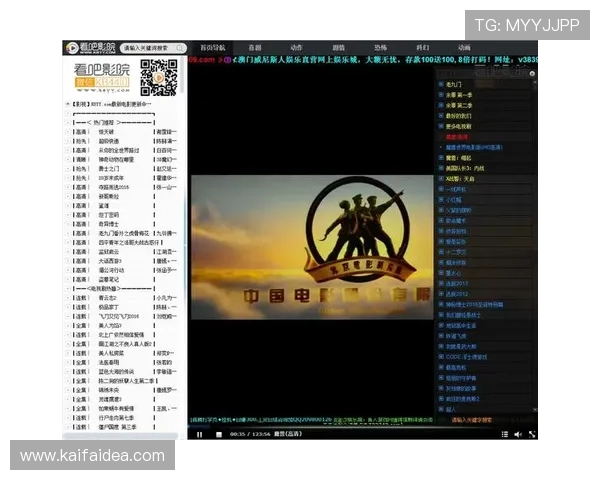The width and height of the screenshot is (600, 480).
Task: Expand 余罪 第二季 in the playlist
Action: tap(440, 105)
